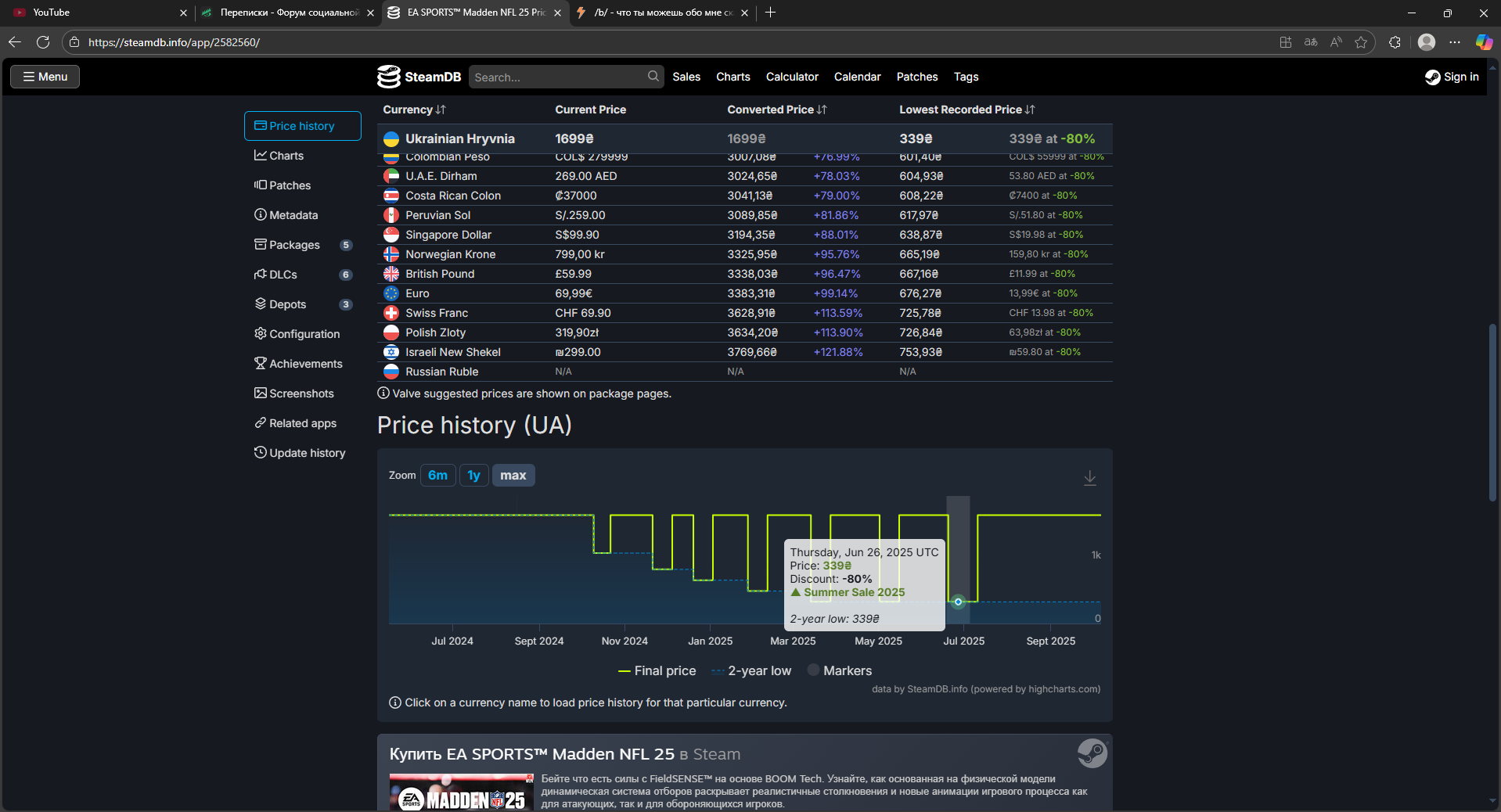Screen dimensions: 1501x812
Task: Open the Screenshots sidebar section
Action: coord(303,393)
